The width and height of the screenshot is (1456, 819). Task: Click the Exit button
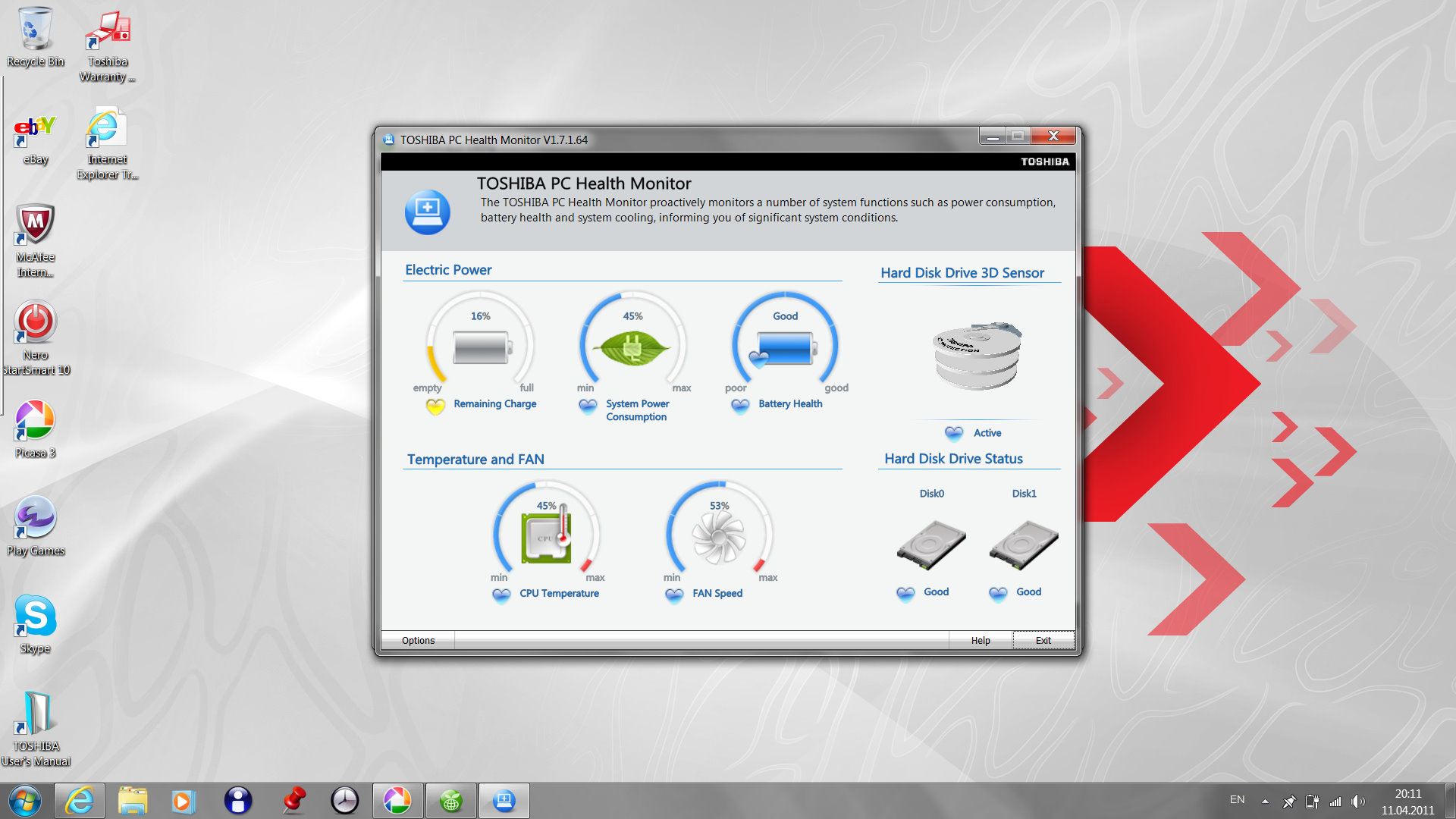point(1043,641)
